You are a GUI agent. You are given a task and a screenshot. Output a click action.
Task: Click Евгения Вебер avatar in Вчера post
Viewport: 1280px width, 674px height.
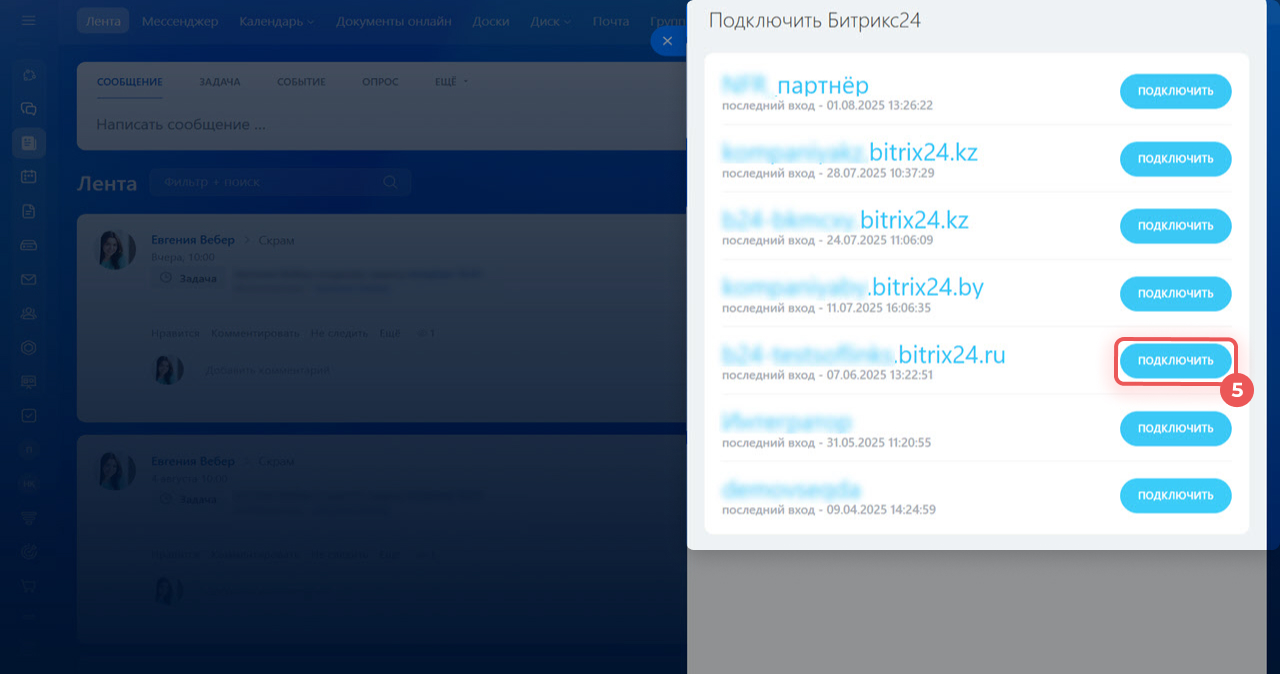tap(116, 249)
